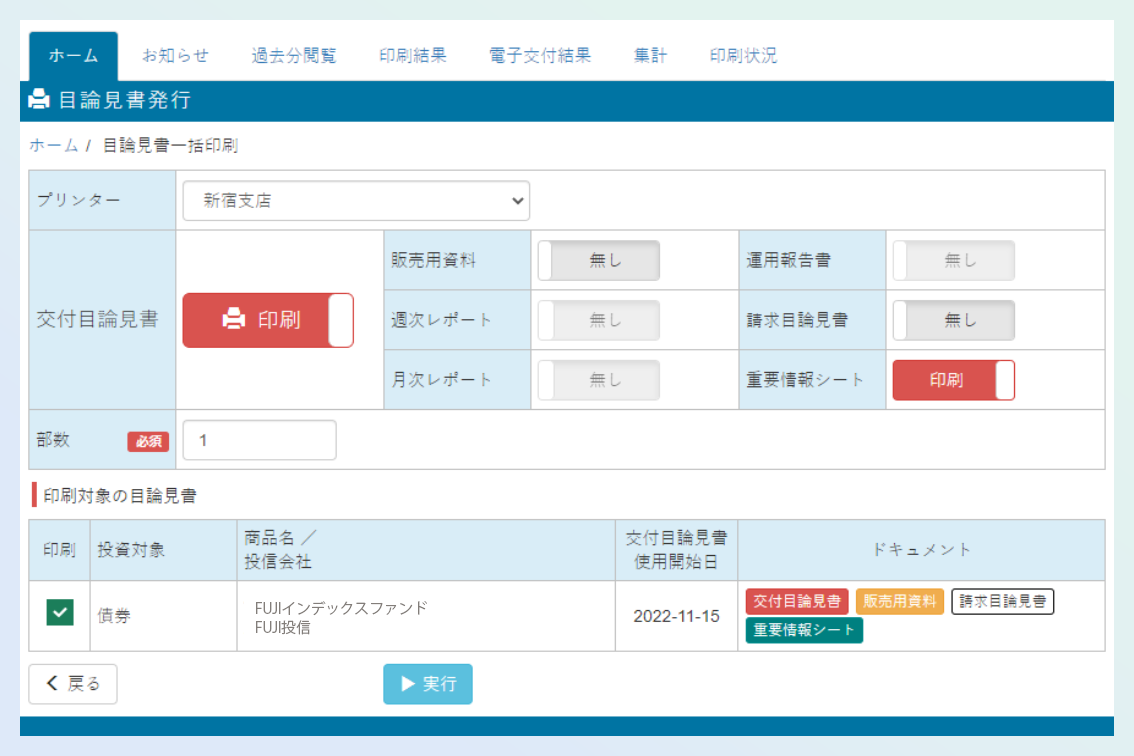Click the 部数 input field
This screenshot has height=756, width=1134.
coord(260,440)
